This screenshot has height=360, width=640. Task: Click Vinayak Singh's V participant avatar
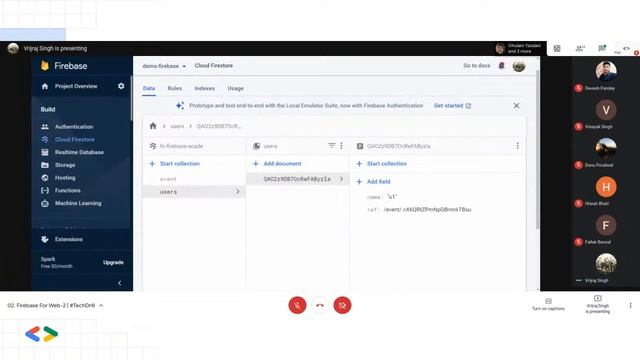606,110
